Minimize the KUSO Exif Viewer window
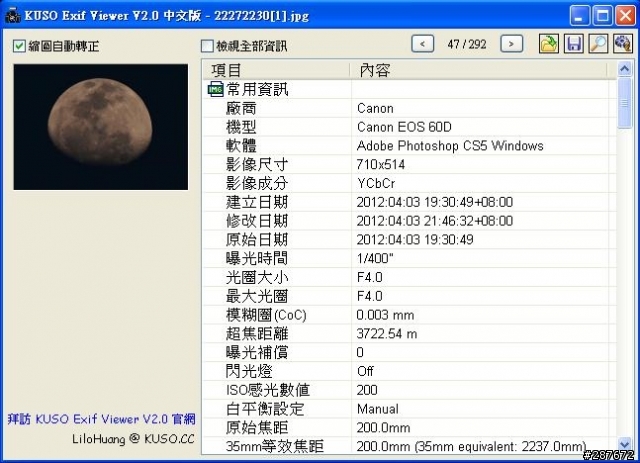640x463 pixels. (x=579, y=16)
